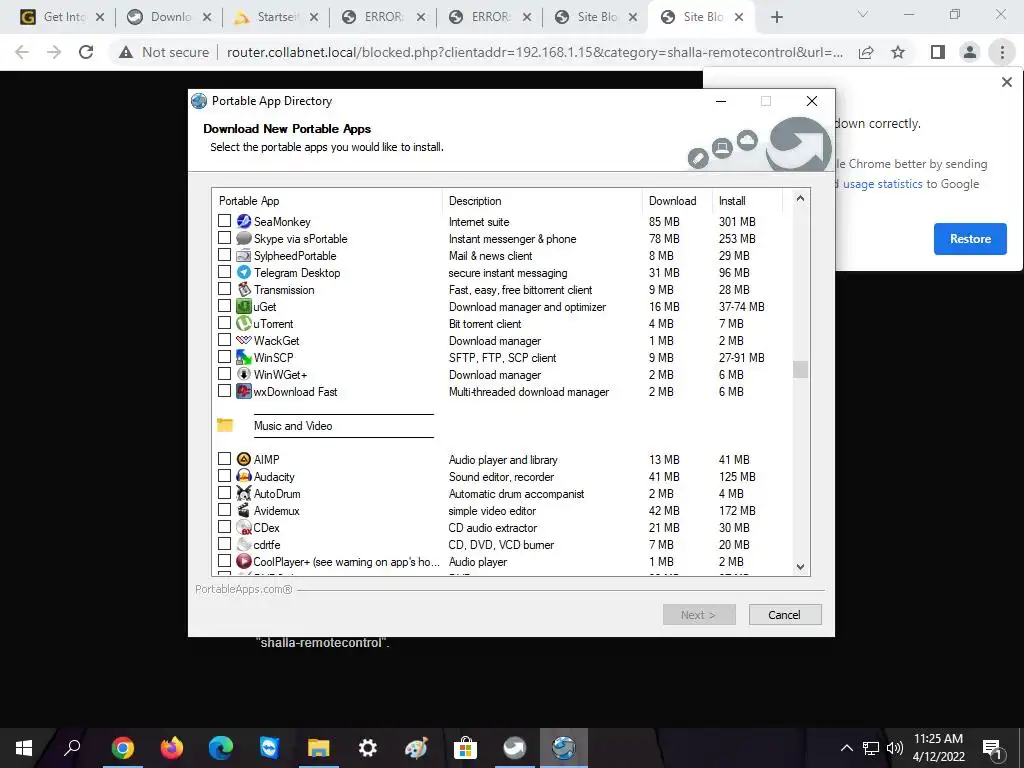Click the taskbar clock
The image size is (1024, 768).
pyautogui.click(x=938, y=748)
